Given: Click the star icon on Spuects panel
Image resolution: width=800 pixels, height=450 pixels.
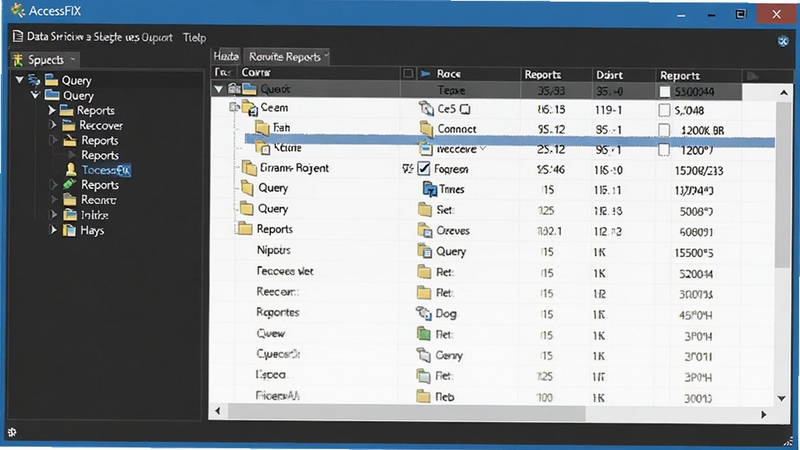Looking at the screenshot, I should pos(18,60).
